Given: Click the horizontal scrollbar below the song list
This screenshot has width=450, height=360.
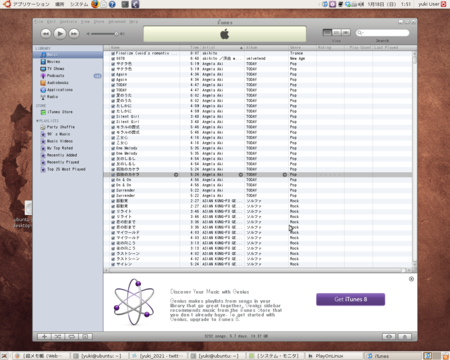Looking at the screenshot, I should tap(257, 270).
